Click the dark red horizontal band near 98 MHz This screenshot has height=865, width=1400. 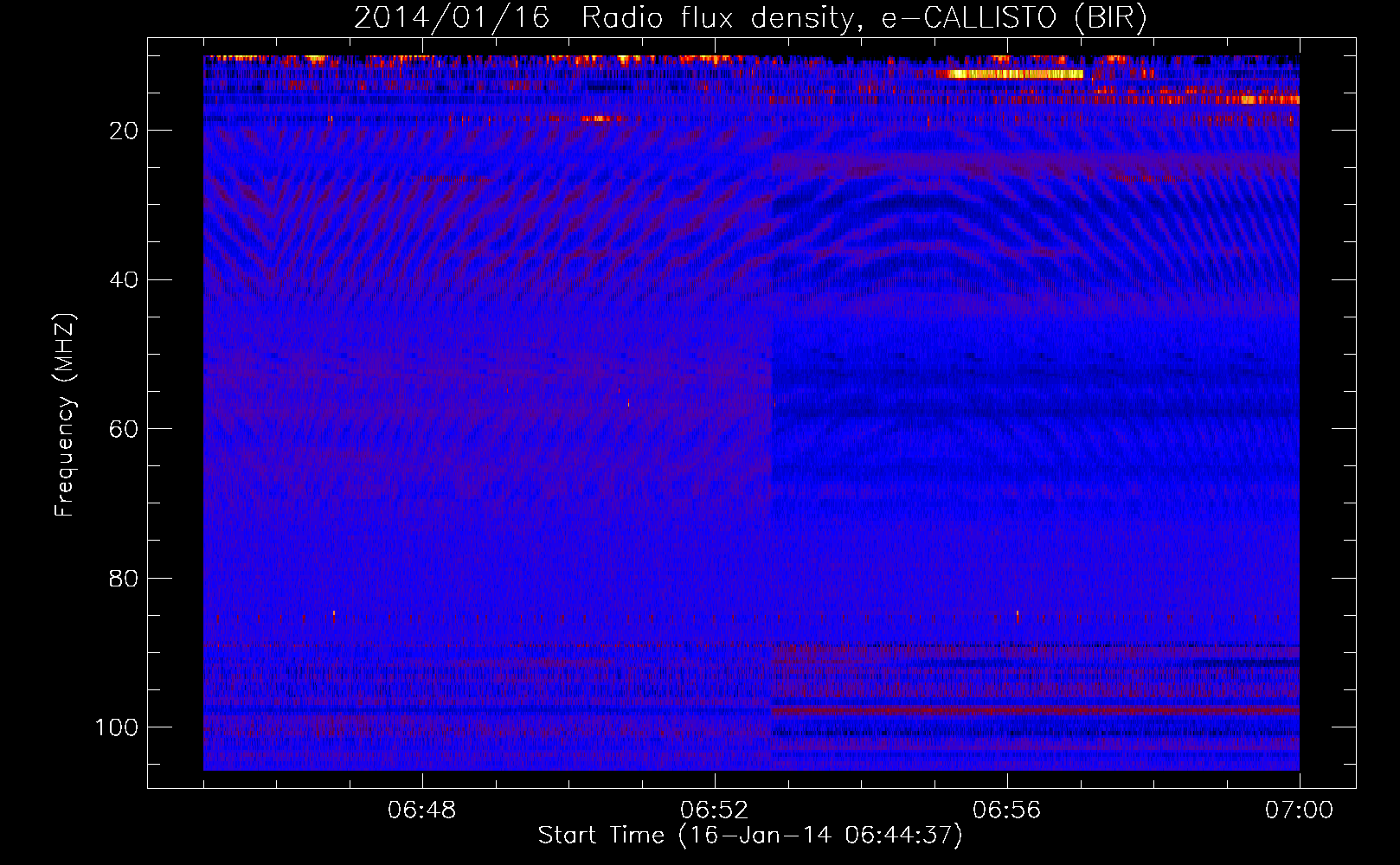[1035, 711]
